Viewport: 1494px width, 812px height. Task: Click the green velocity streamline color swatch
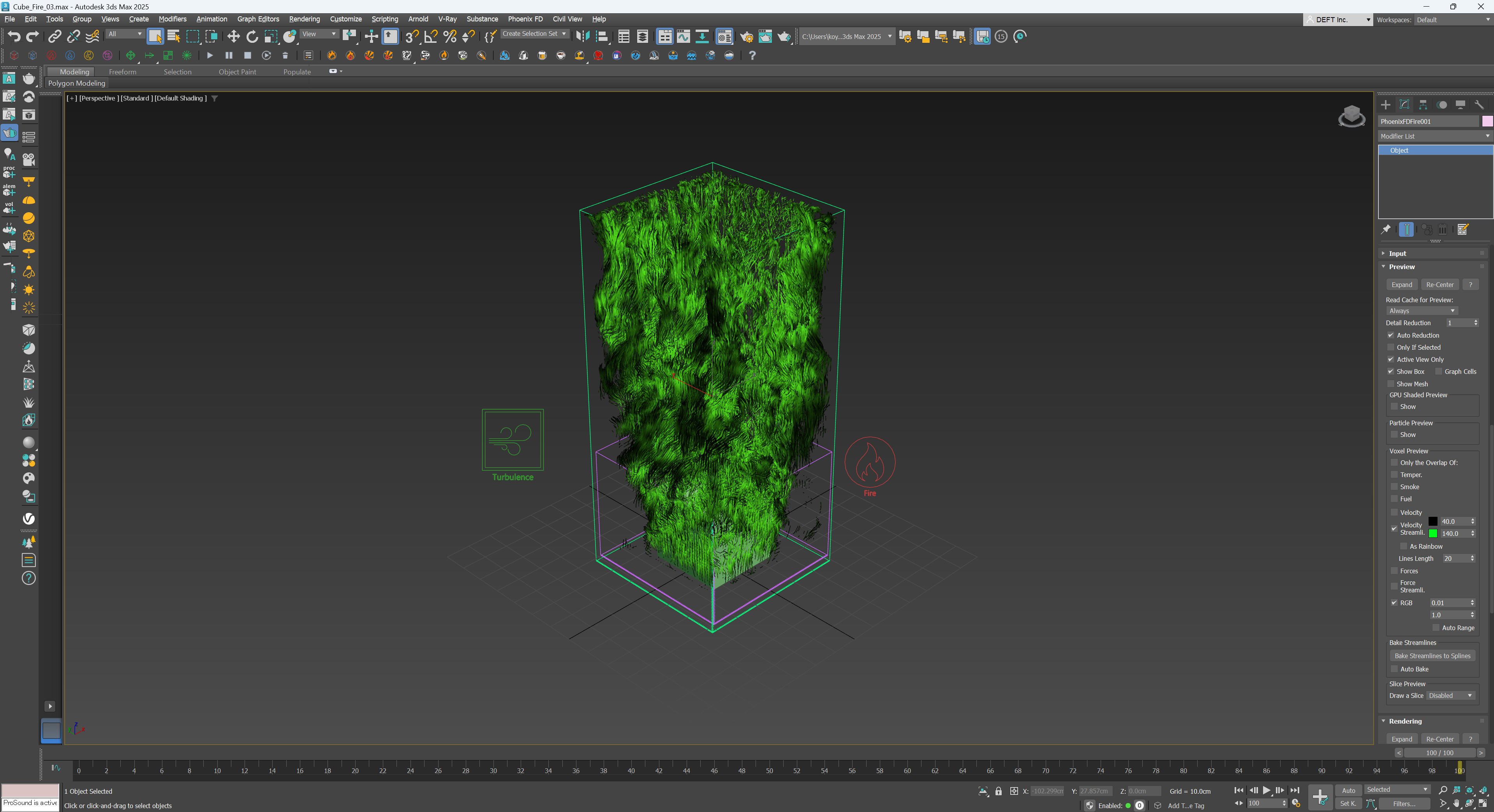1432,534
